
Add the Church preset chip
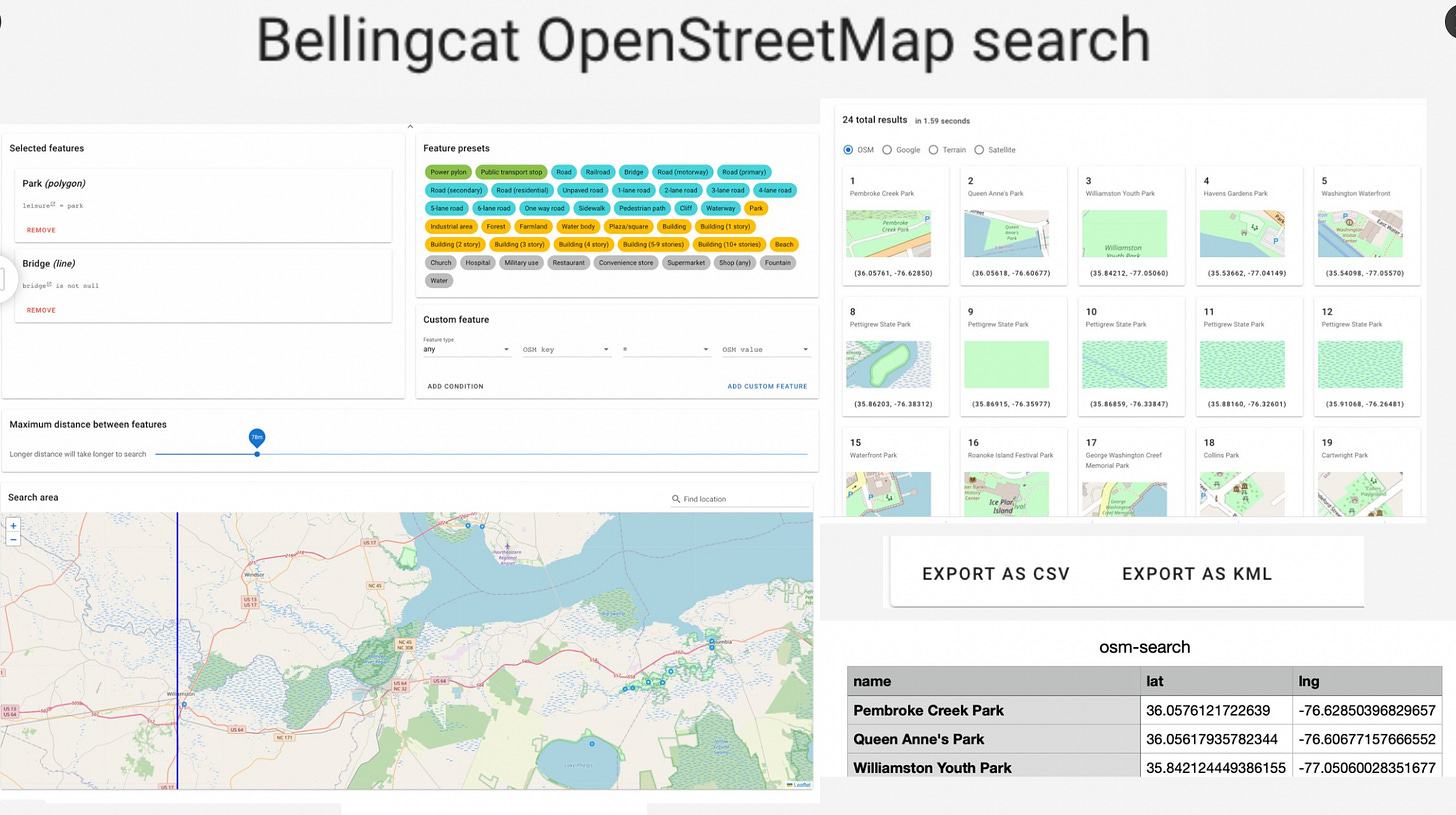point(441,262)
